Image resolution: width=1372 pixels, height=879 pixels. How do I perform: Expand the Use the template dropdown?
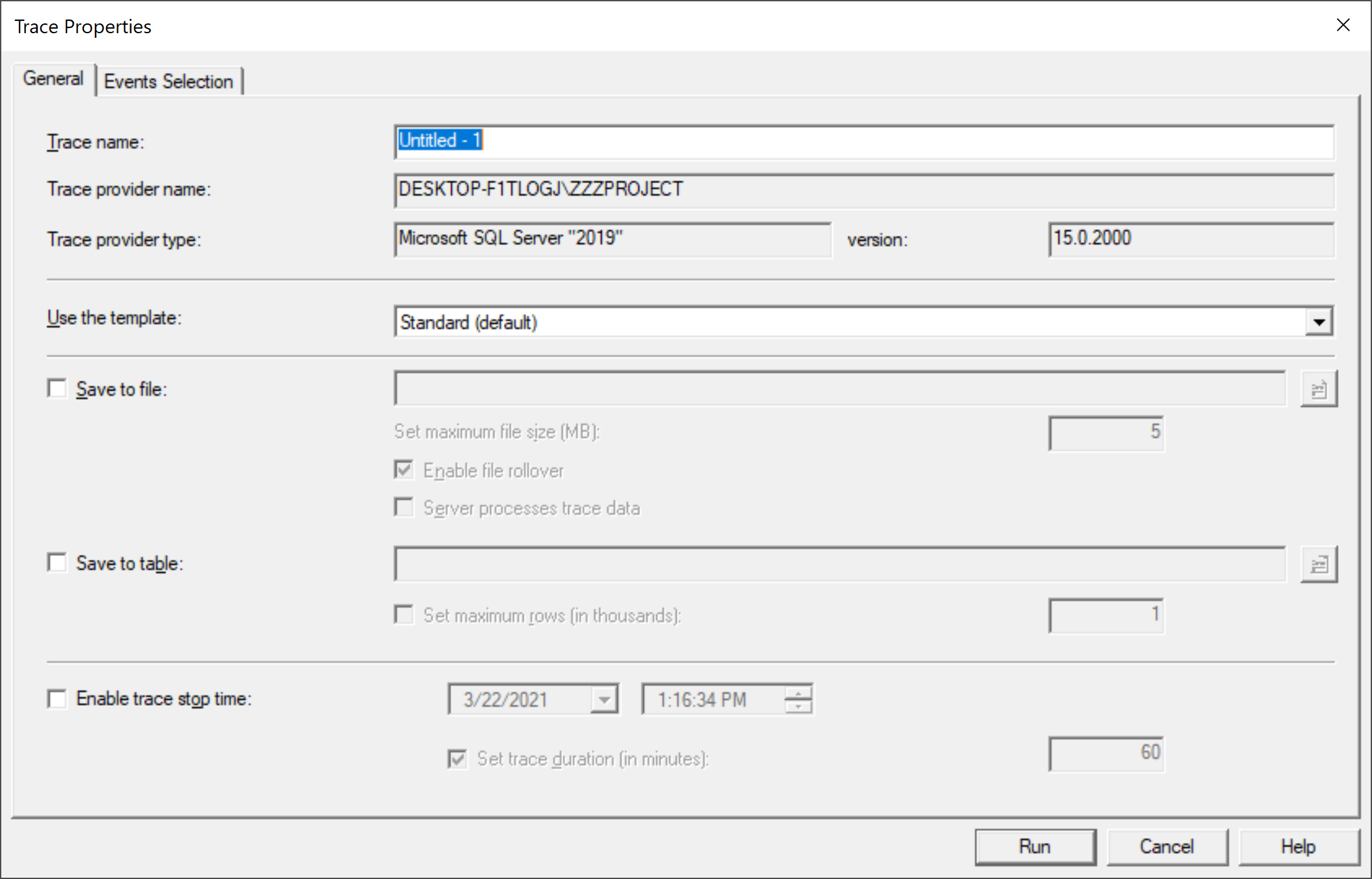click(1319, 322)
